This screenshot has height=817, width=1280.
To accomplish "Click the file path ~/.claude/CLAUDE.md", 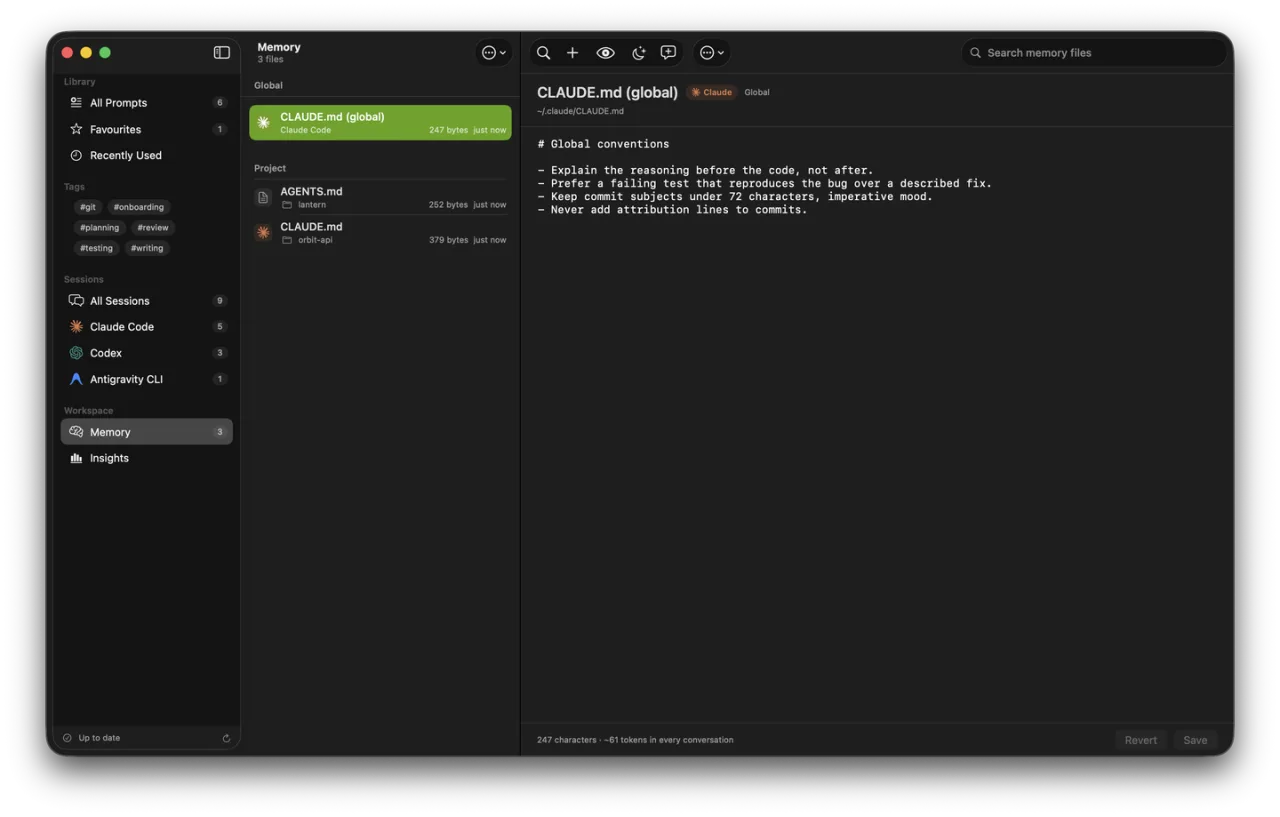I will 580,111.
